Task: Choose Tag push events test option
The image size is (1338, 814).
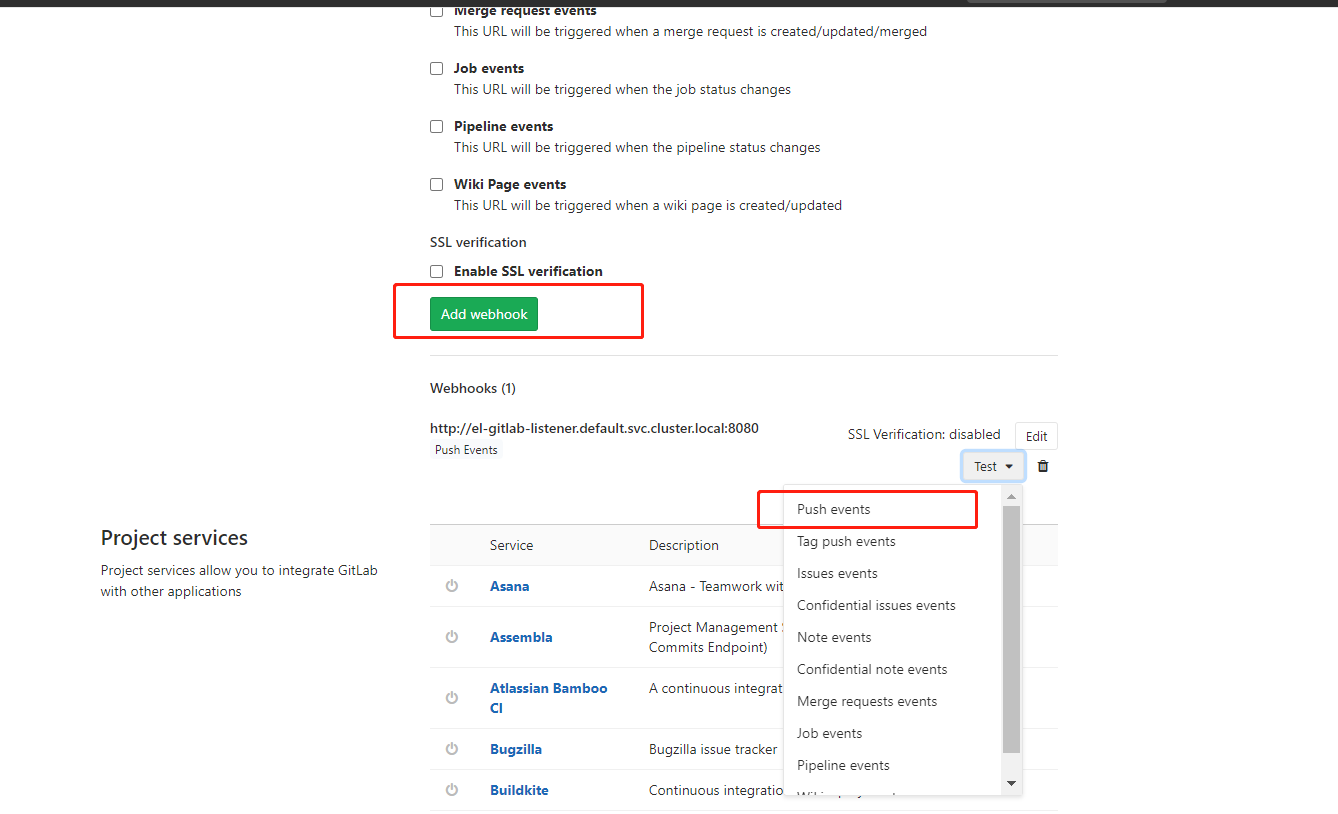Action: pos(846,541)
